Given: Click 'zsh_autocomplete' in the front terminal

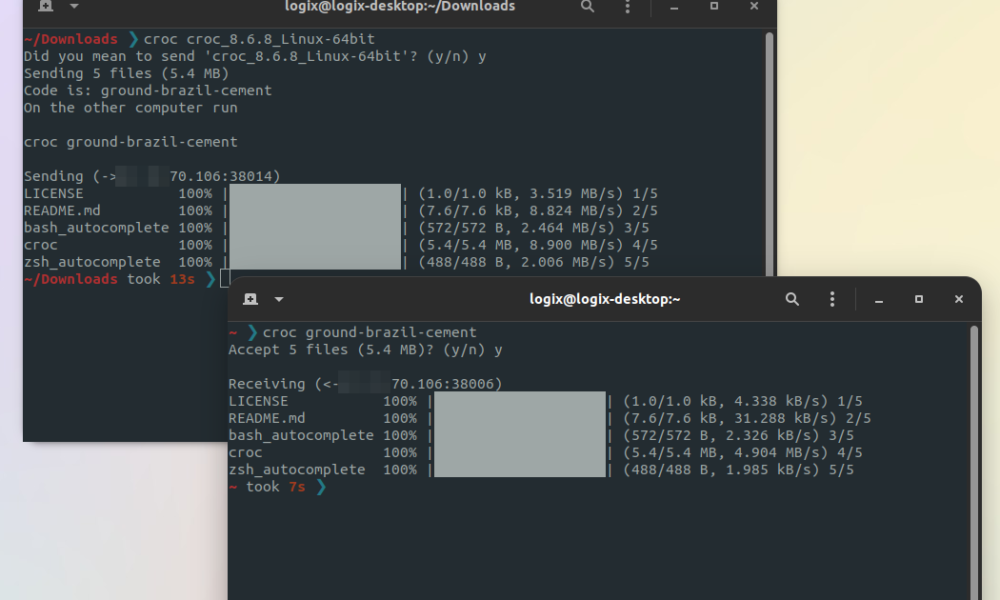Looking at the screenshot, I should tap(297, 470).
